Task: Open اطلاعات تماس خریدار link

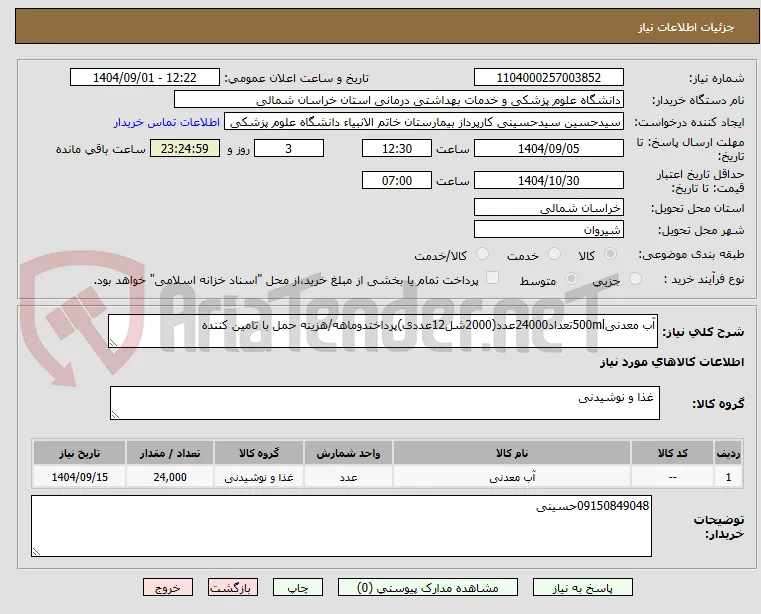Action: coord(167,122)
